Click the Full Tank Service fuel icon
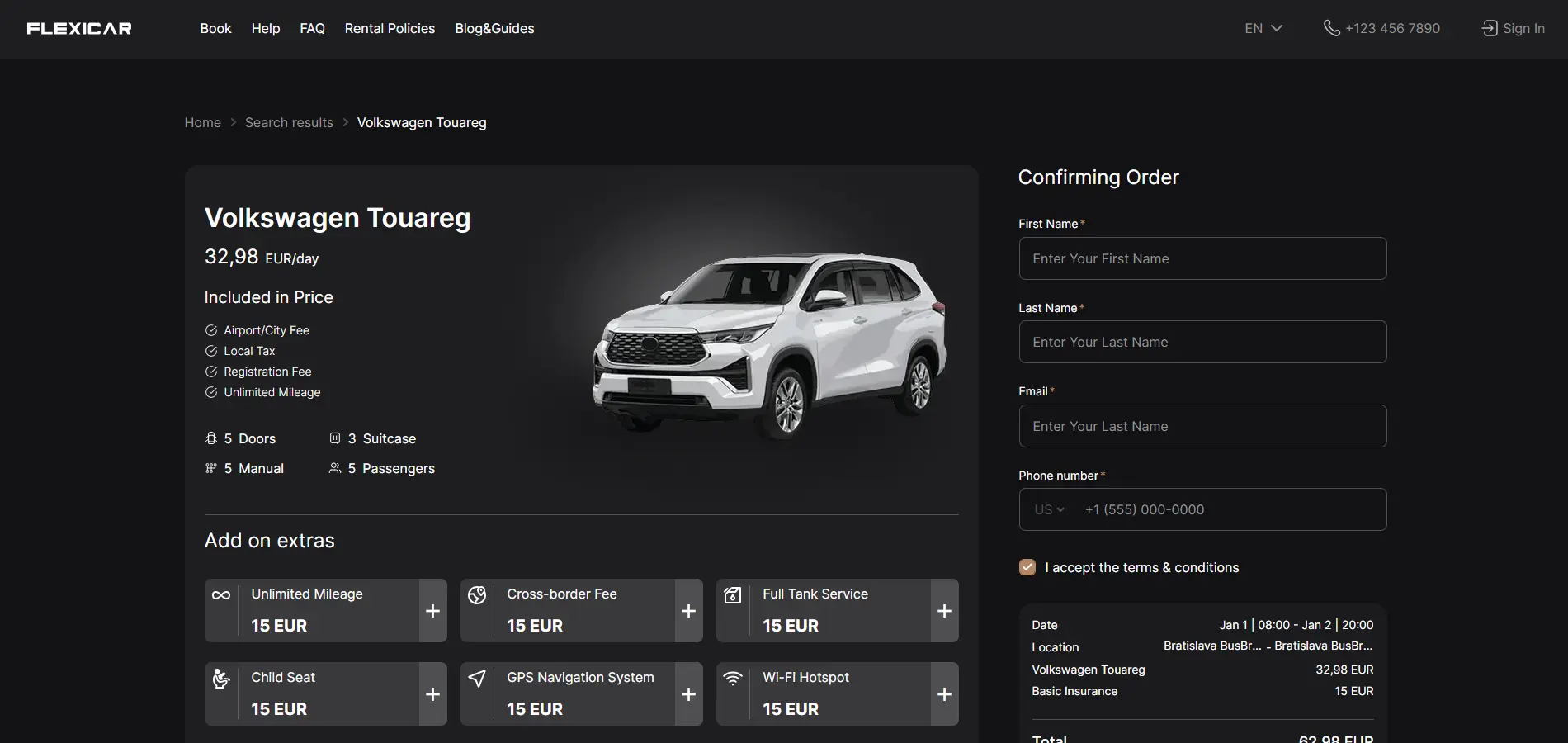1568x743 pixels. [x=733, y=595]
